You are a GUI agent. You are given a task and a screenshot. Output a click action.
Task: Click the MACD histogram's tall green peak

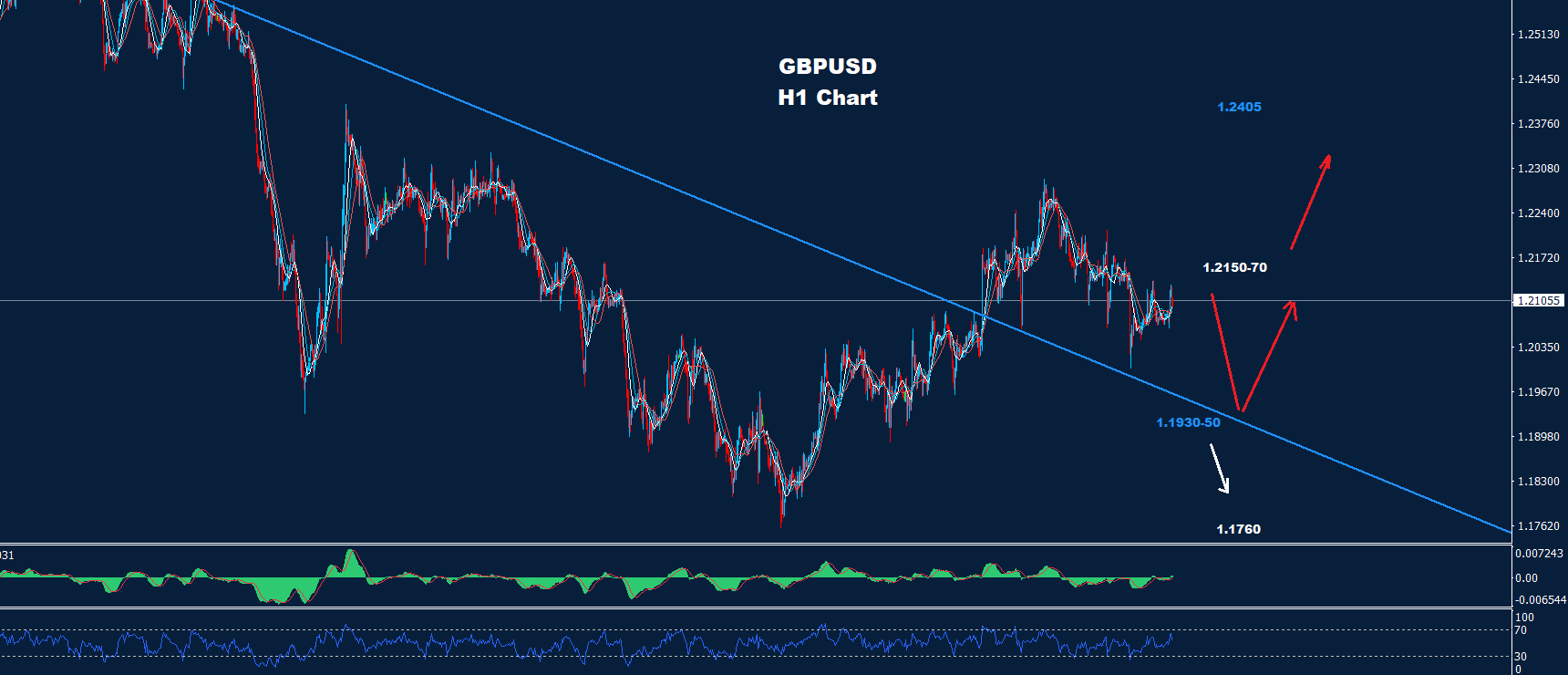pyautogui.click(x=351, y=561)
